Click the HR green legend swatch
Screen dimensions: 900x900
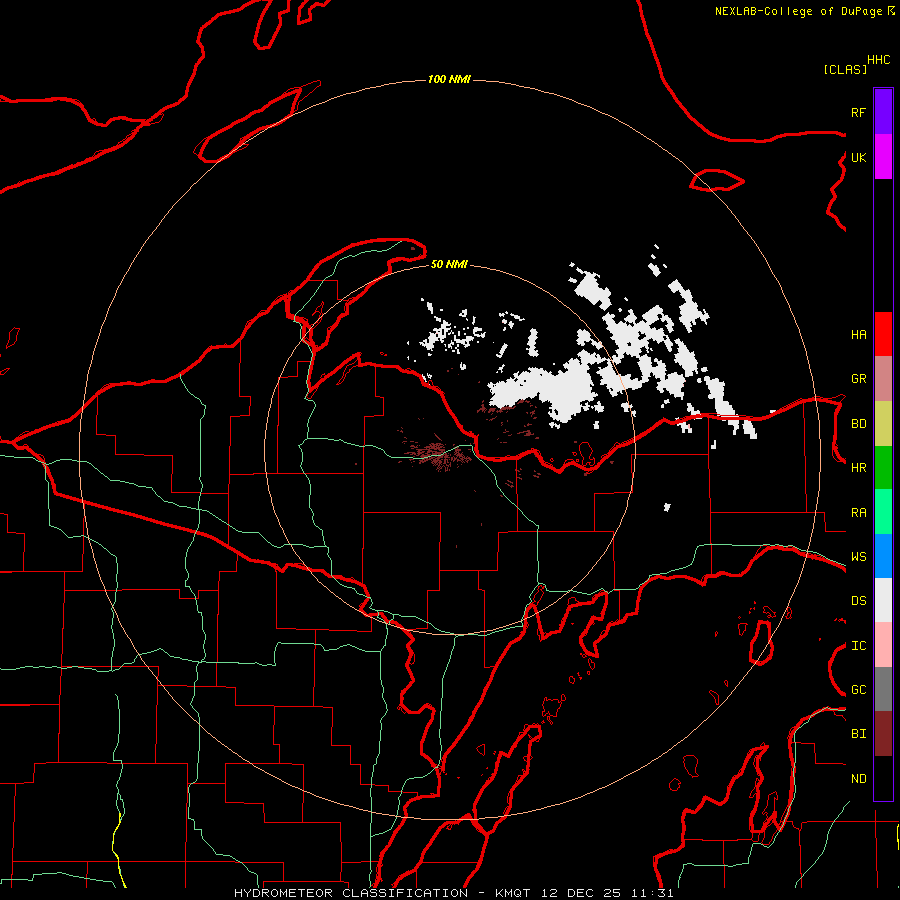(883, 467)
